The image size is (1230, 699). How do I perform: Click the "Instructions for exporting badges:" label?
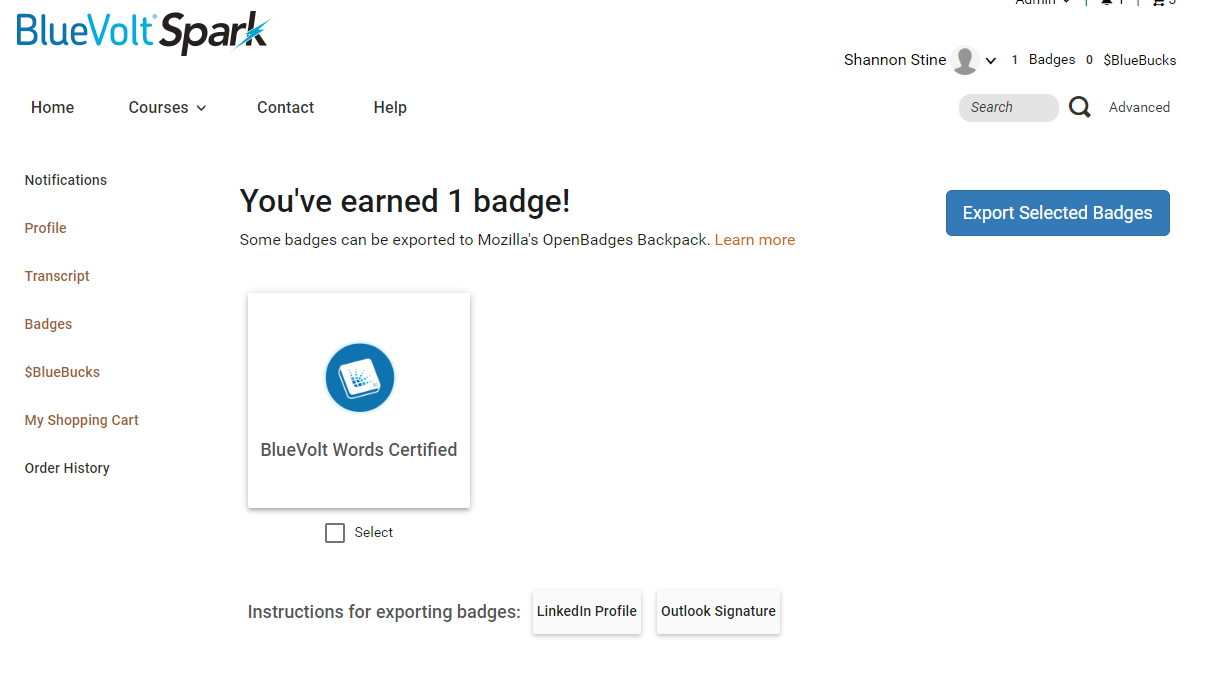pyautogui.click(x=384, y=612)
